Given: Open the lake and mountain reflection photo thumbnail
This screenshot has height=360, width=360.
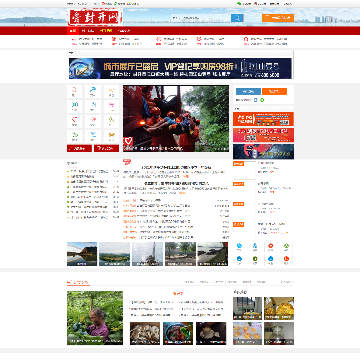Looking at the screenshot, I should coord(82,254).
